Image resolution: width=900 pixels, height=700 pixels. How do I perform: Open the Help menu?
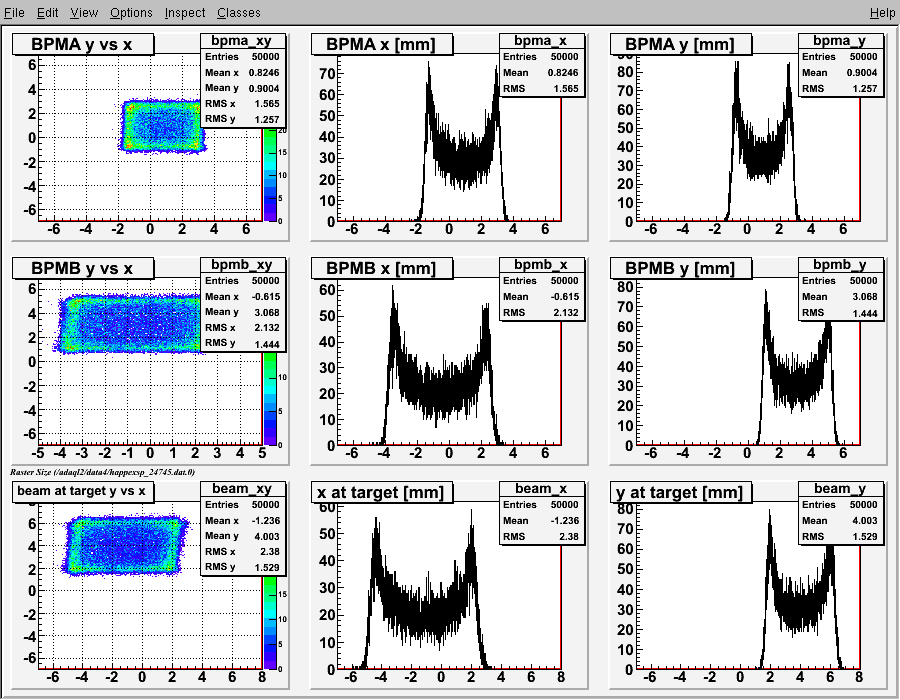point(882,13)
